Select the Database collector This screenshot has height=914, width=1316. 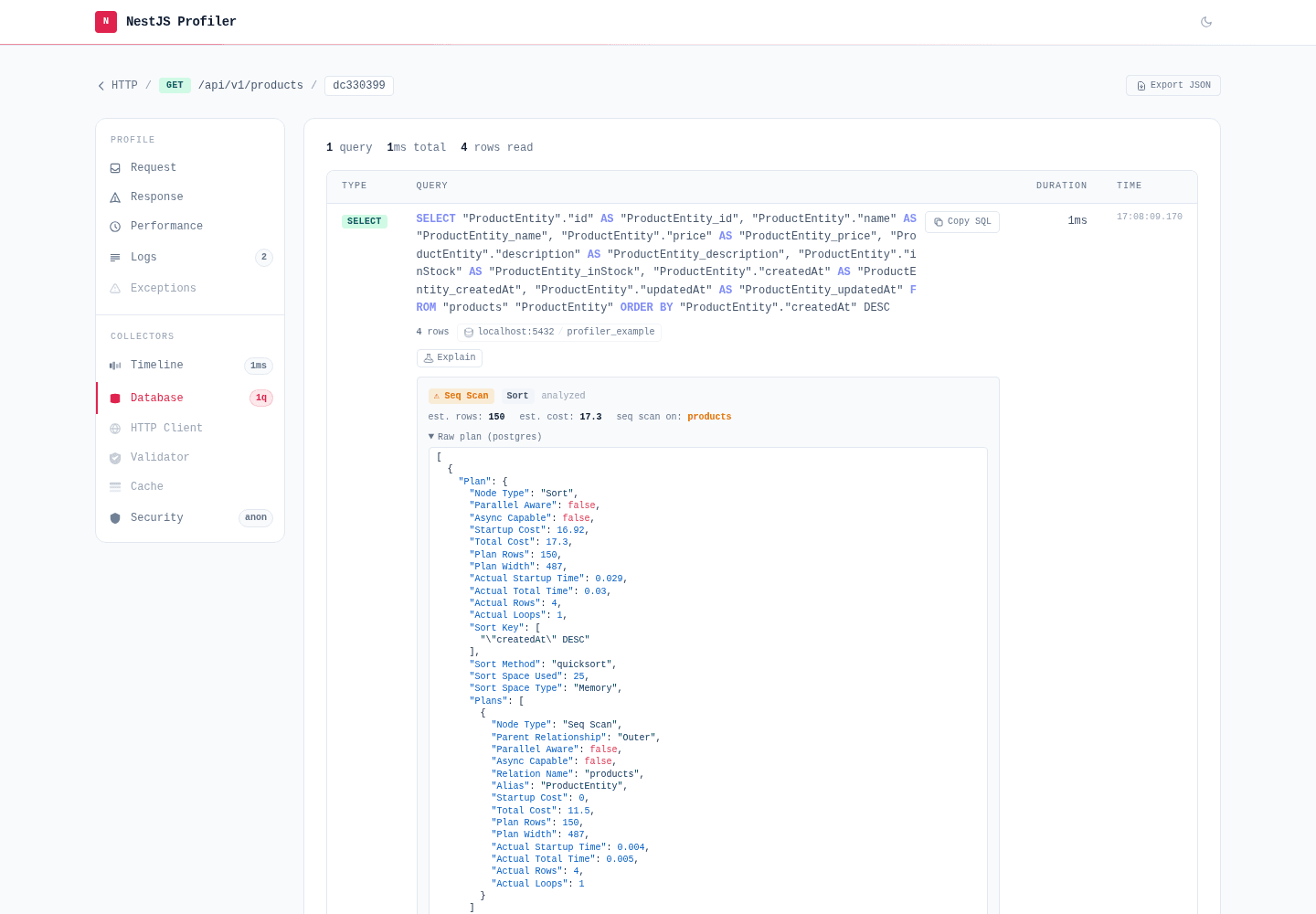(x=190, y=399)
